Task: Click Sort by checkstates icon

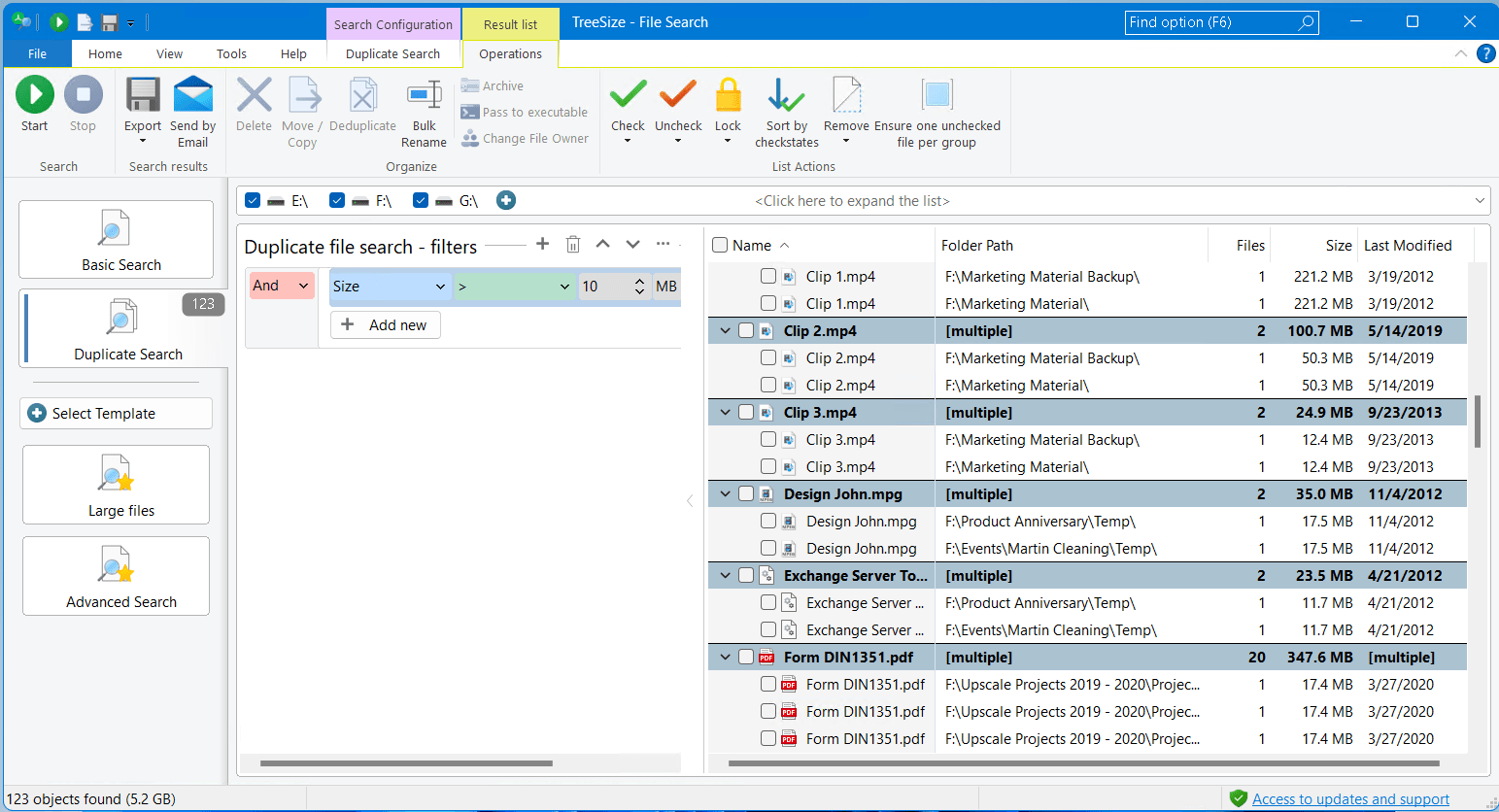Action: tap(786, 95)
